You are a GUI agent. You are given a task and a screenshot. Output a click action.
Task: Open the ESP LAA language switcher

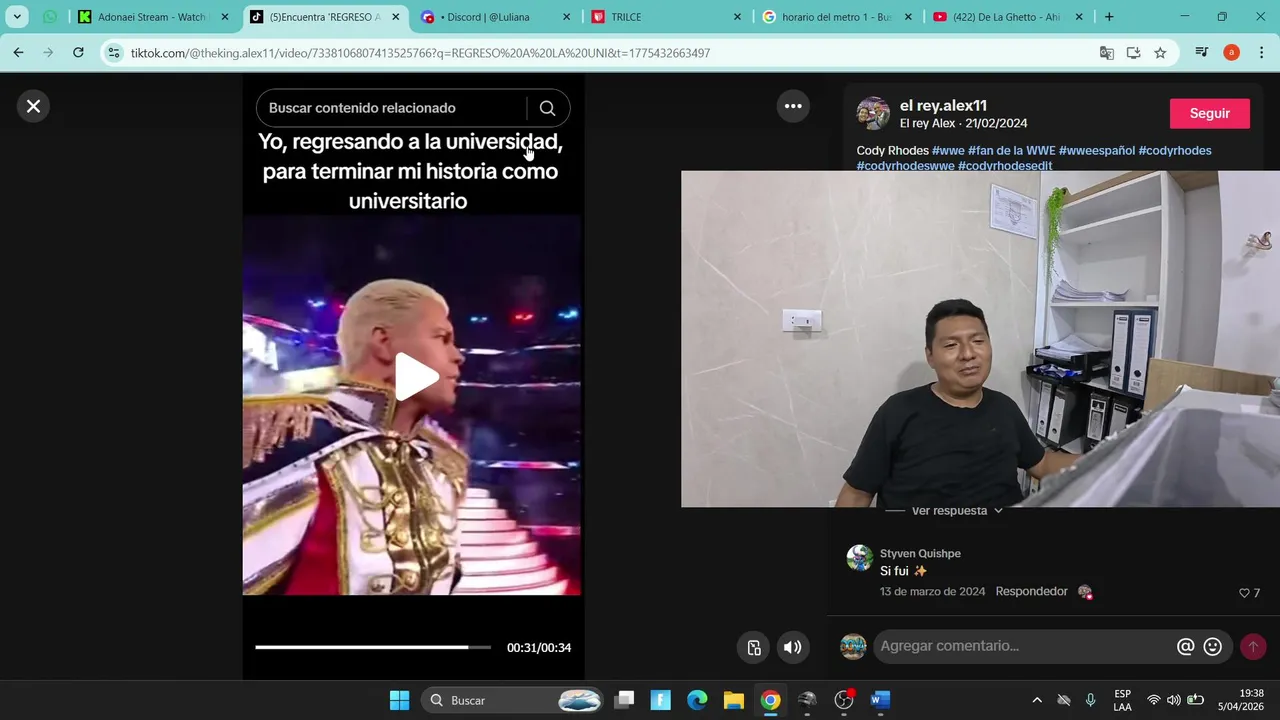pyautogui.click(x=1122, y=700)
